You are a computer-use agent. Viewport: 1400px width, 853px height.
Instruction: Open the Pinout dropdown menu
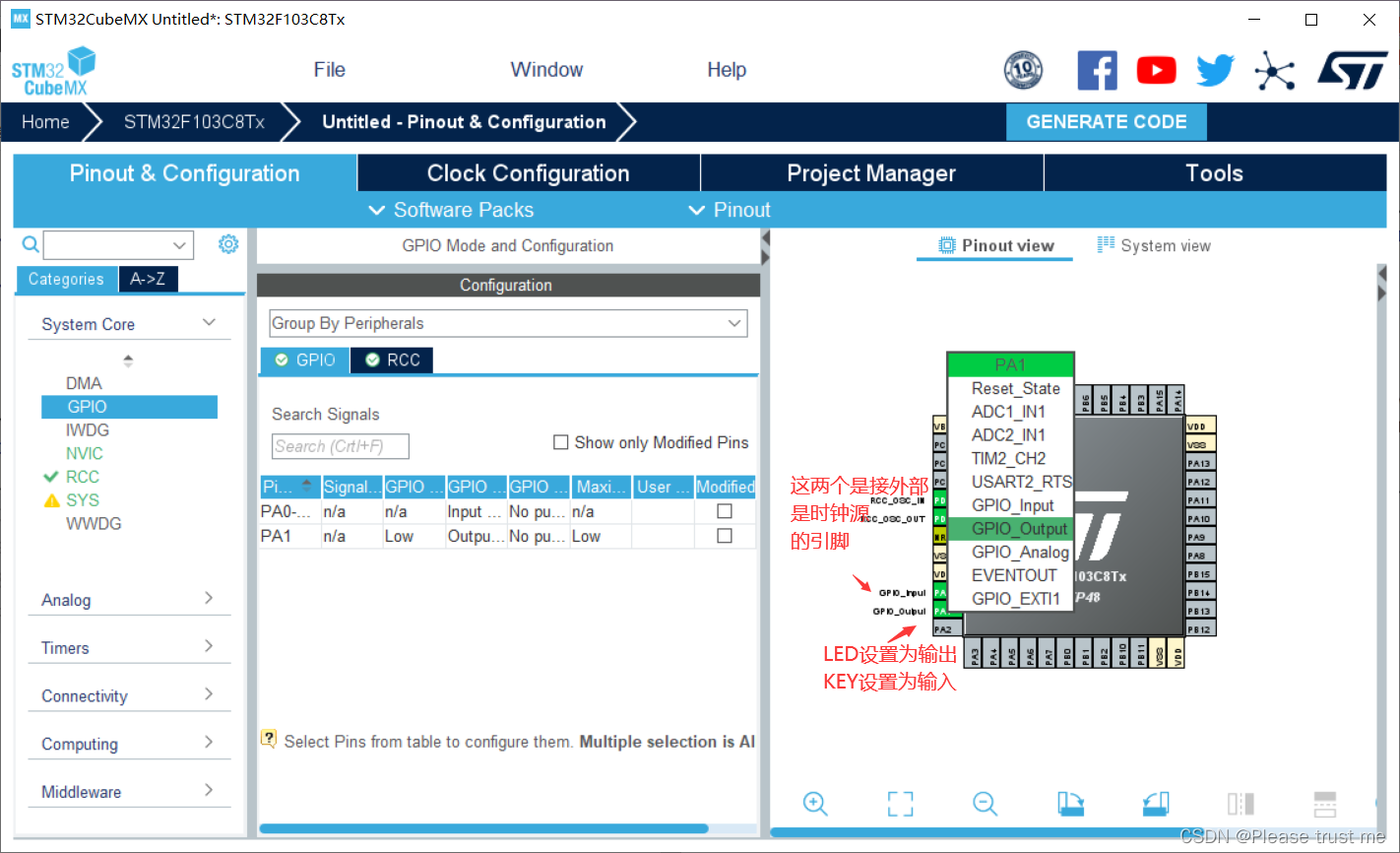(730, 210)
